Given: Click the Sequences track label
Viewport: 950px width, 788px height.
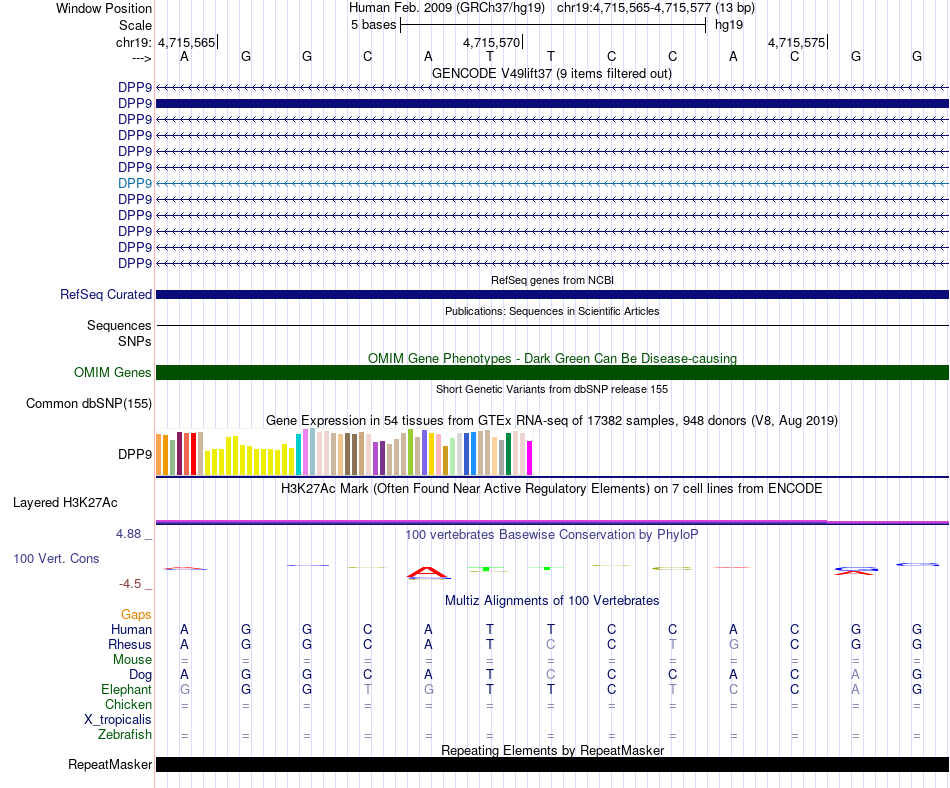Looking at the screenshot, I should click(119, 325).
